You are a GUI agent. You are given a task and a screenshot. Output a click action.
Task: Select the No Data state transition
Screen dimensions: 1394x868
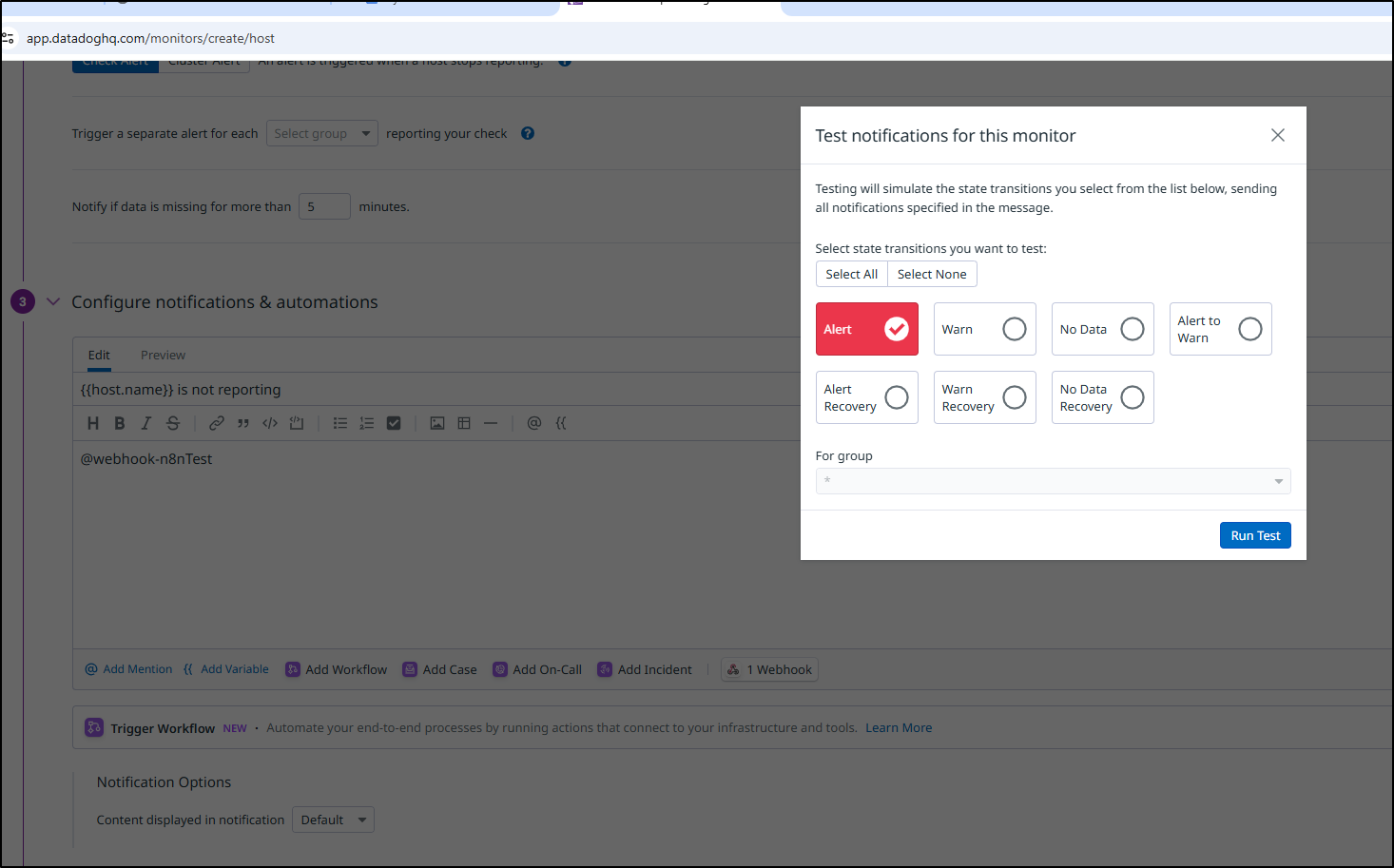pos(1103,329)
